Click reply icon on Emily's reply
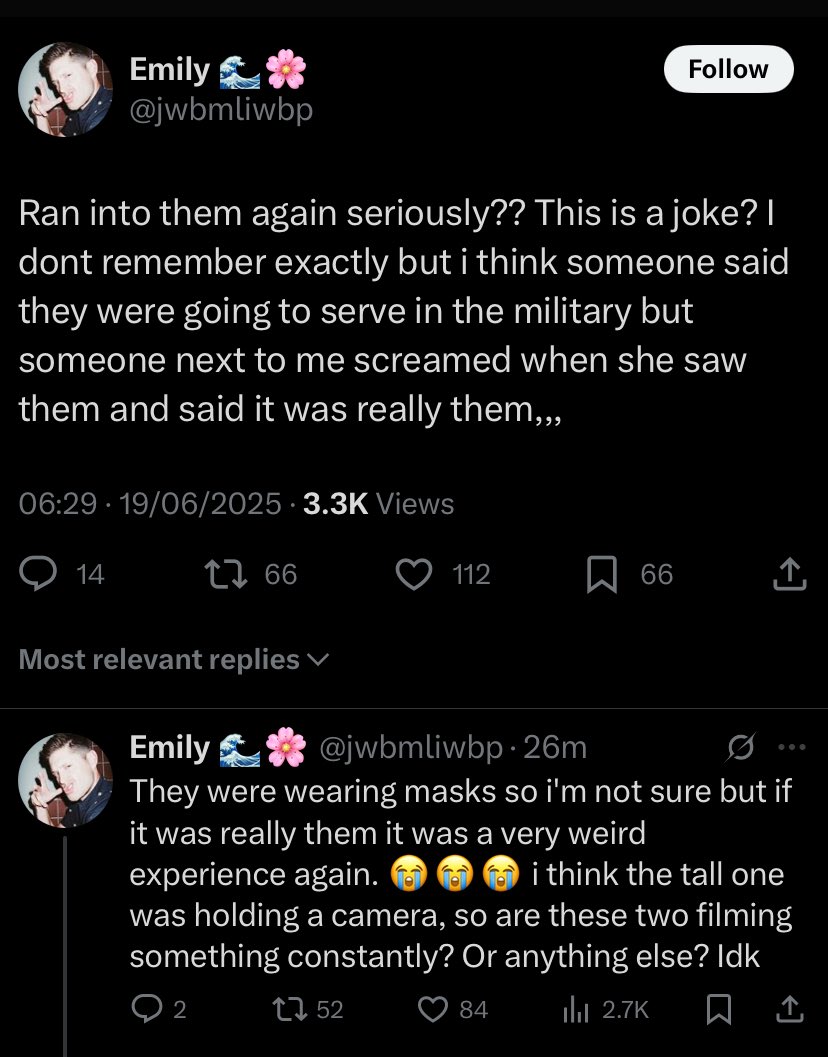The width and height of the screenshot is (828, 1057). click(x=147, y=1010)
